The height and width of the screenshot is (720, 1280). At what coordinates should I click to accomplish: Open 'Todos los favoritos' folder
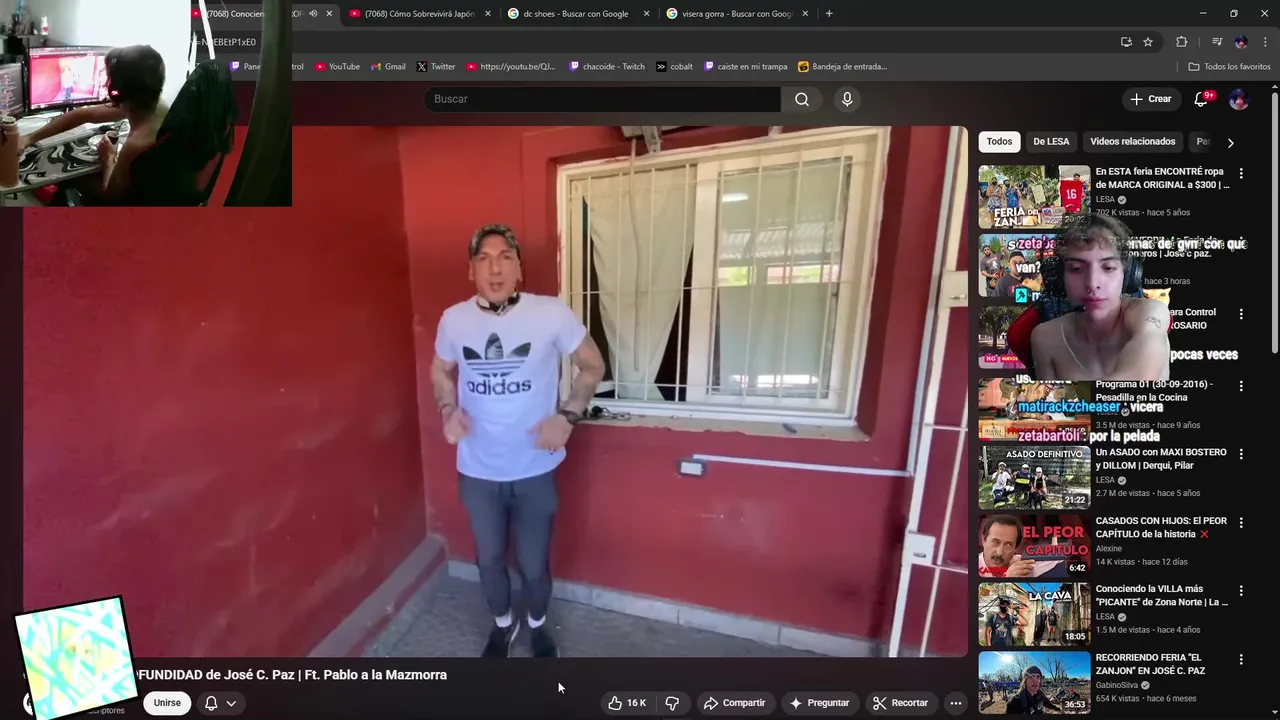1229,66
